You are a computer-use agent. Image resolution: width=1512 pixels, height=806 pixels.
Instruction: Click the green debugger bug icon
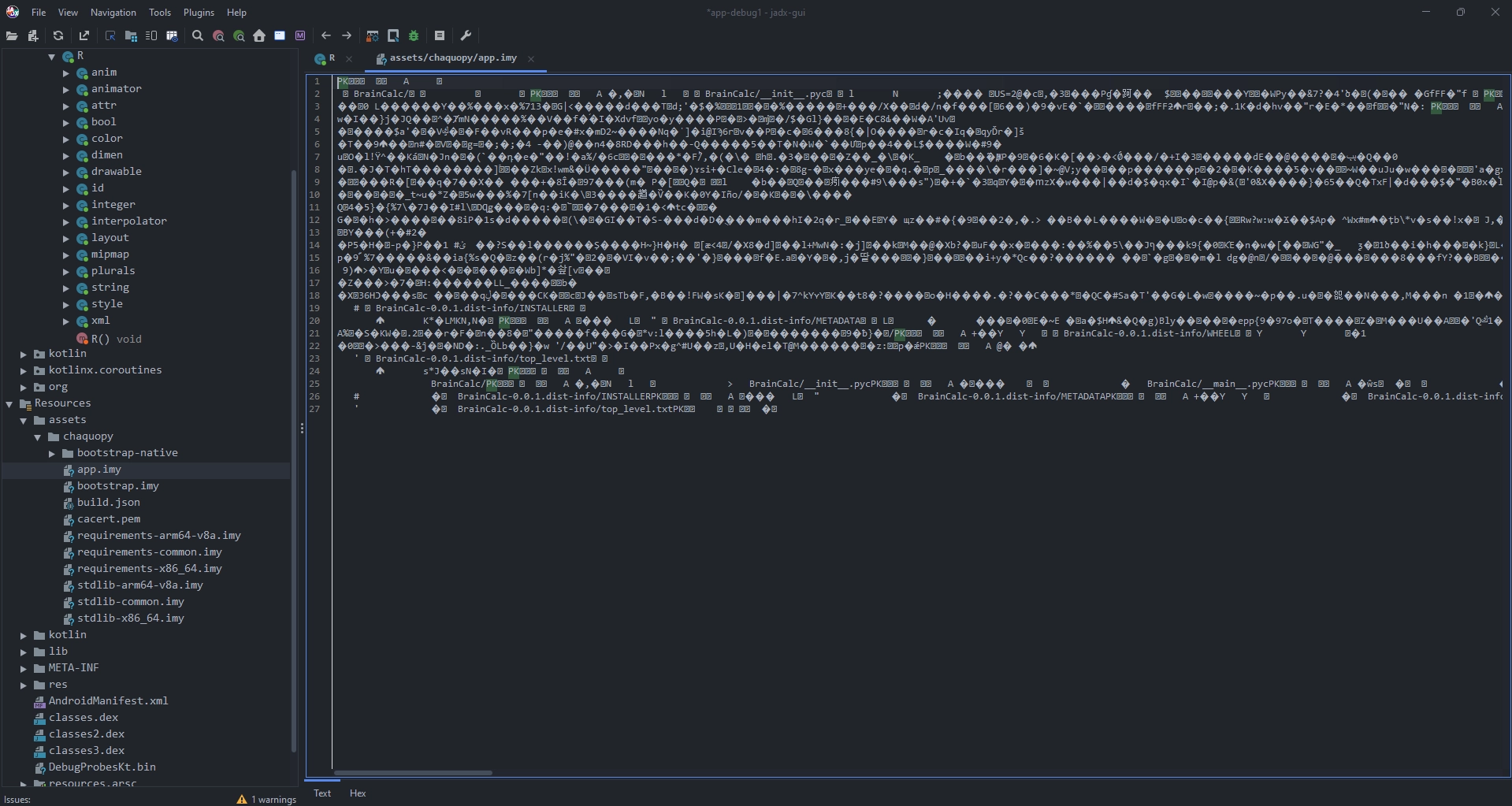tap(413, 35)
